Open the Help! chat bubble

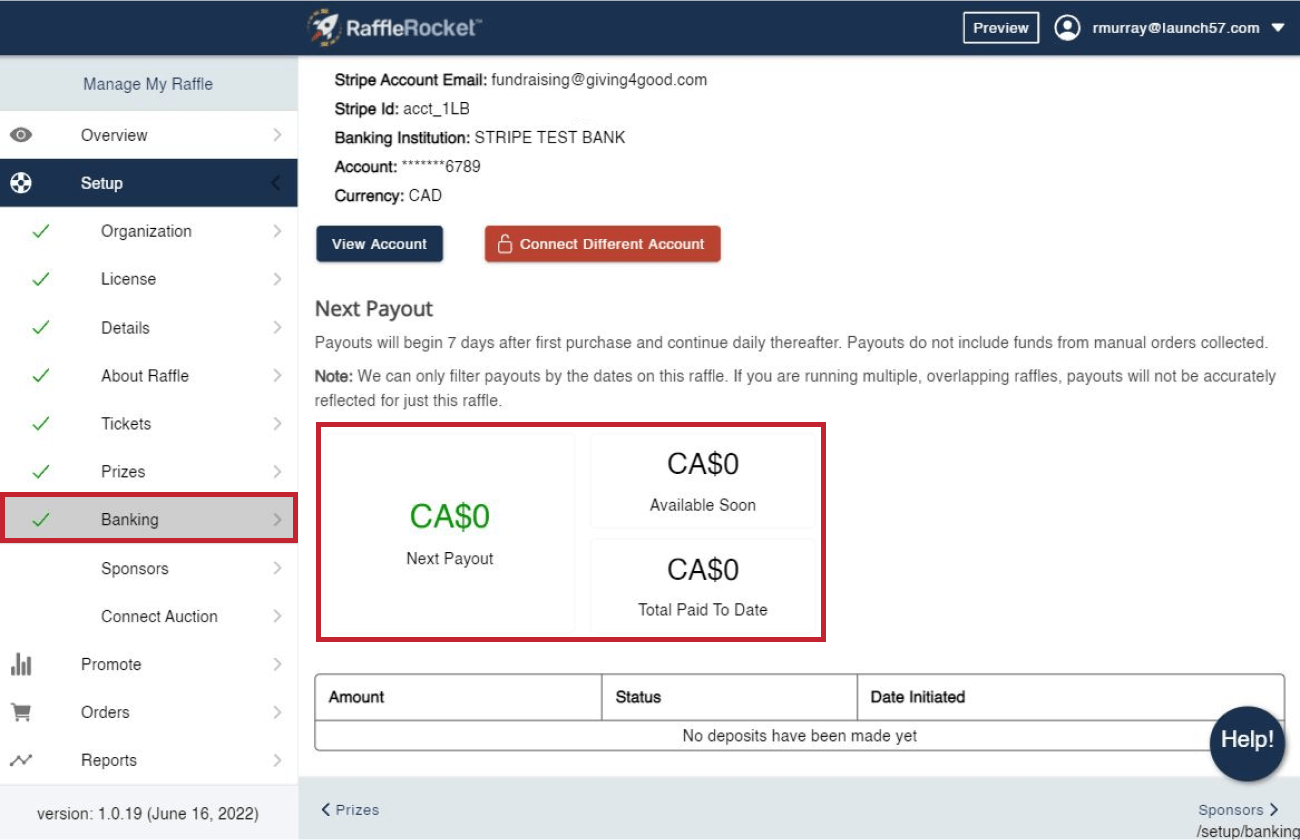1247,741
